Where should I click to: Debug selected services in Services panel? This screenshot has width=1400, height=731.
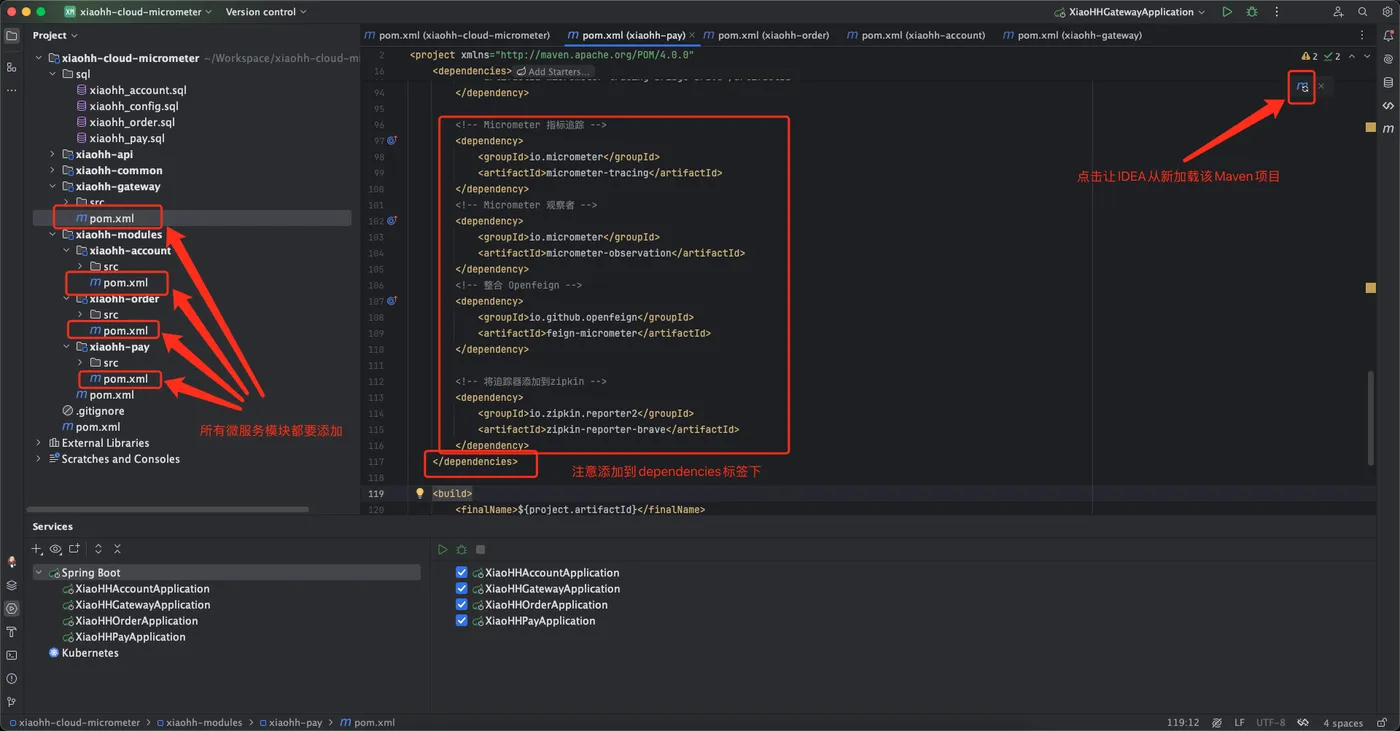tap(461, 550)
